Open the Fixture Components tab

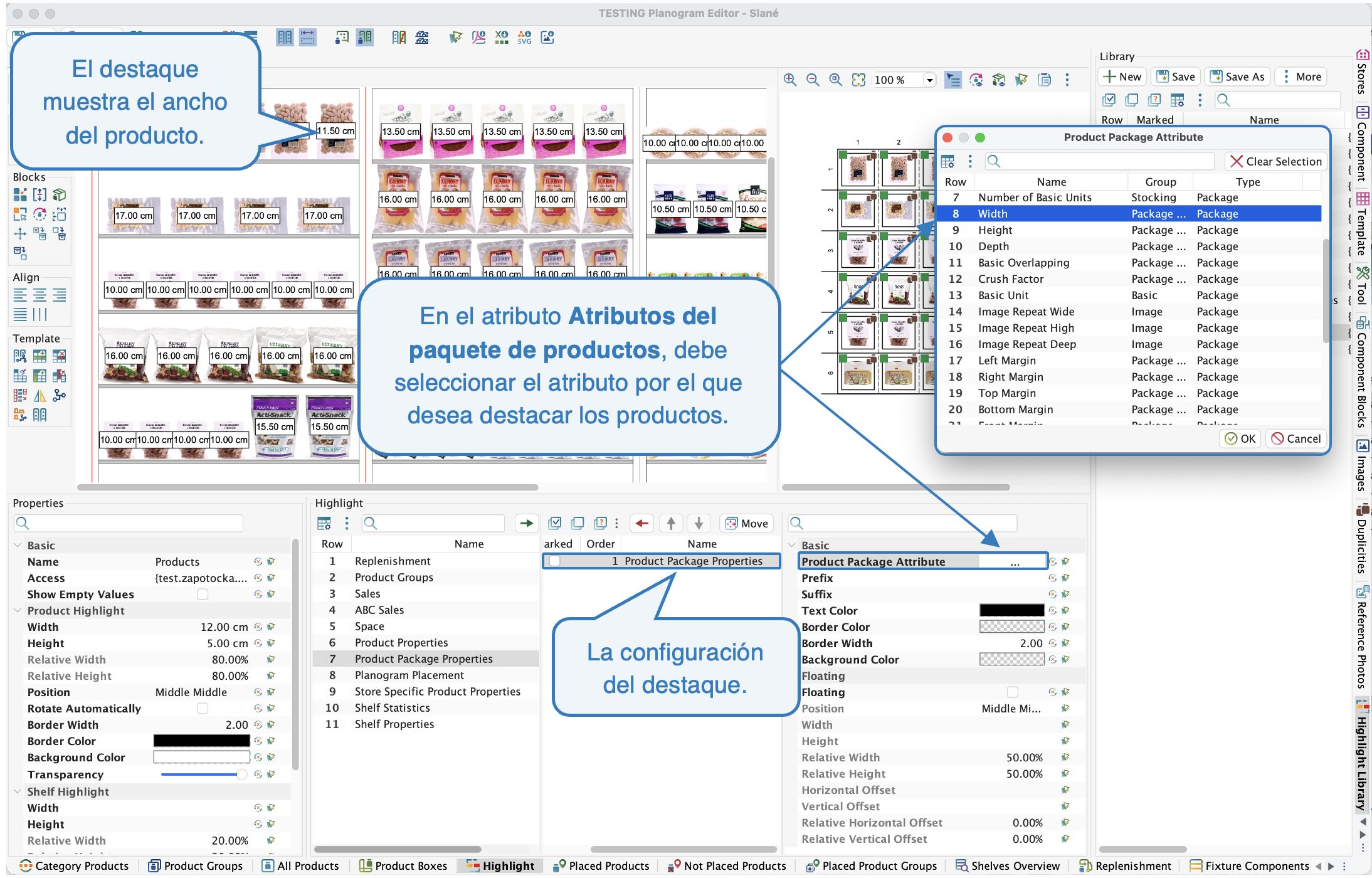(x=1250, y=866)
